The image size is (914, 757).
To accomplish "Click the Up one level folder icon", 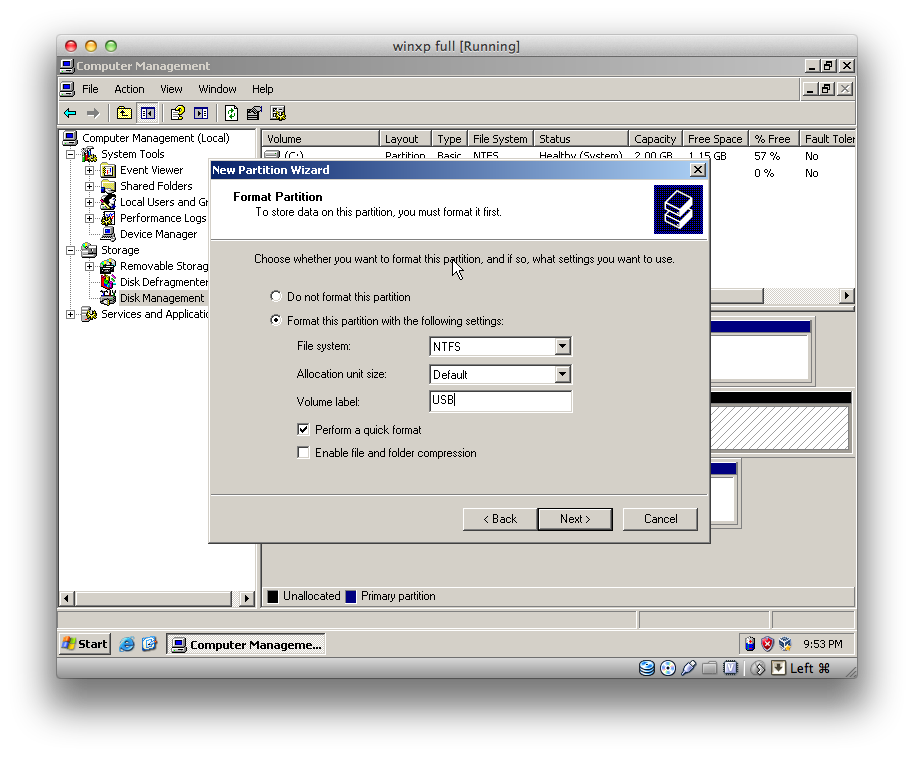I will click(124, 113).
